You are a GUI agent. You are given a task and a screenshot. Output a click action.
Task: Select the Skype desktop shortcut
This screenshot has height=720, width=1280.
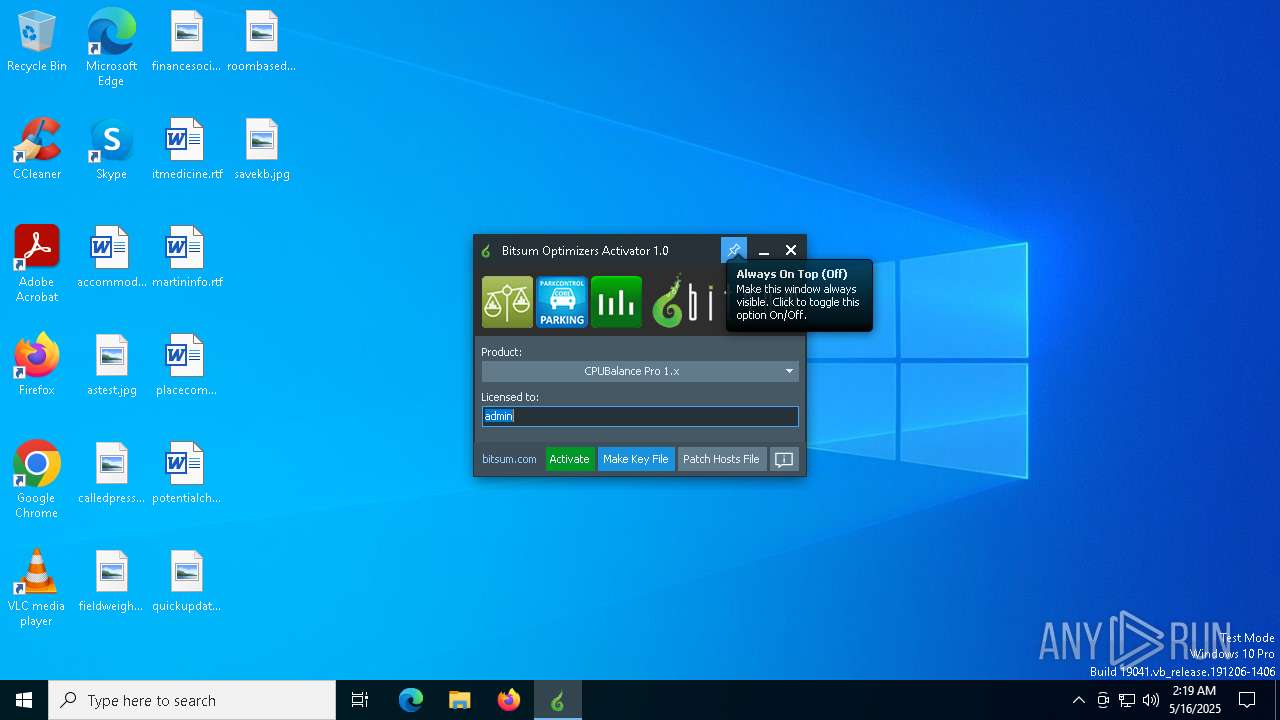click(x=111, y=149)
